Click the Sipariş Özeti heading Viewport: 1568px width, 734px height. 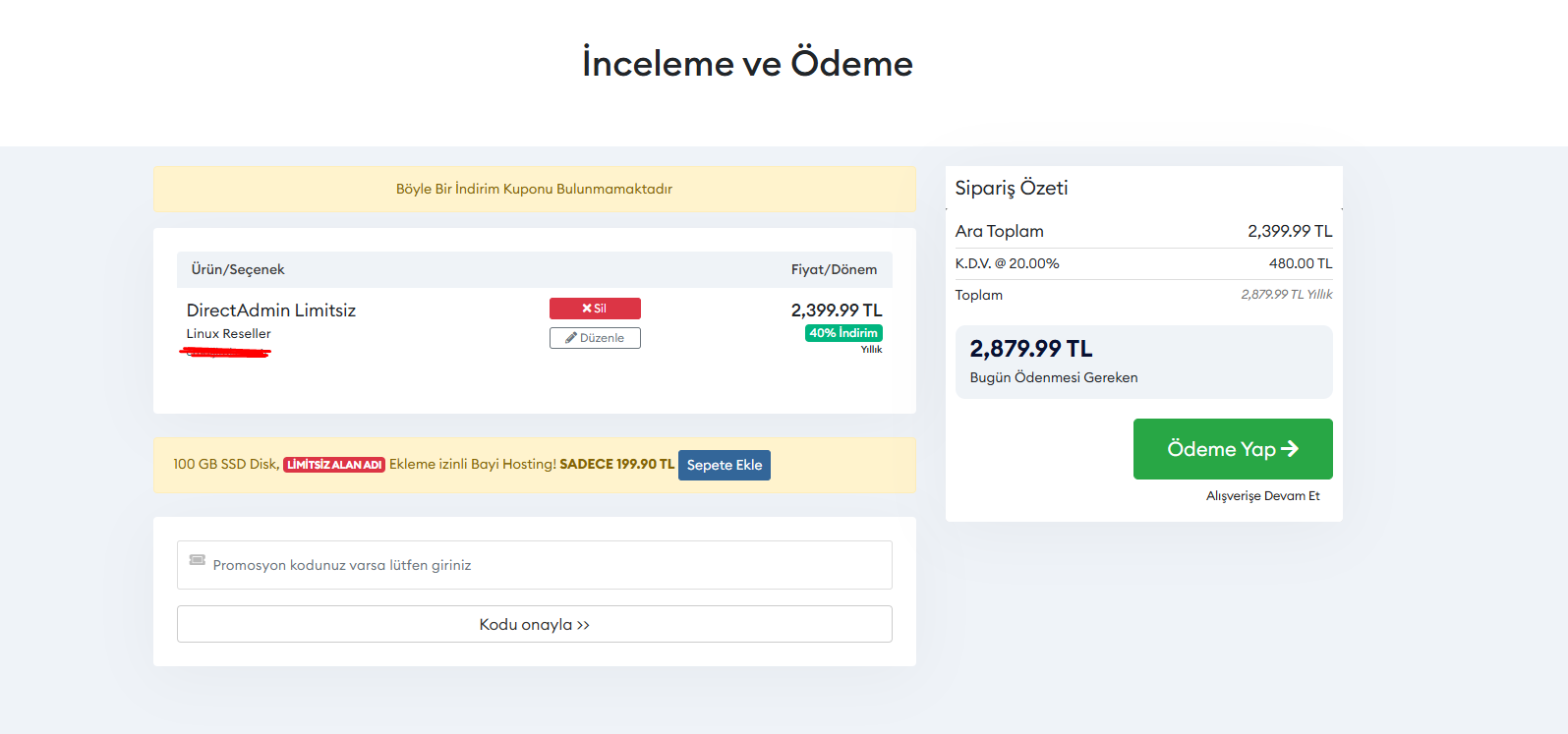point(1012,188)
